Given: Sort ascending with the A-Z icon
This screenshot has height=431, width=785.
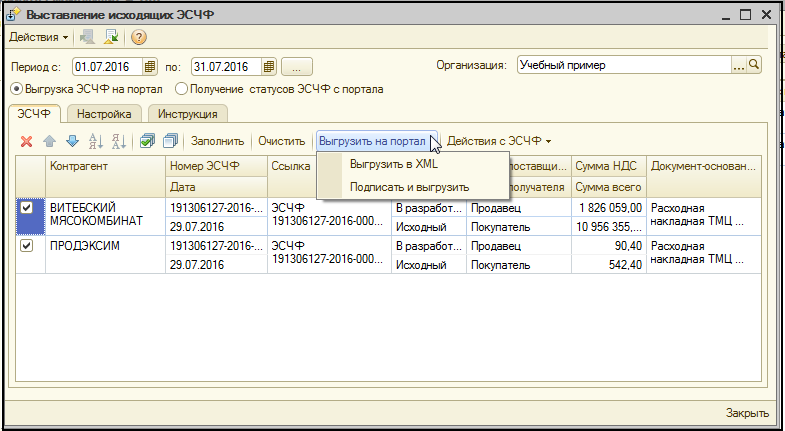Looking at the screenshot, I should tap(96, 141).
